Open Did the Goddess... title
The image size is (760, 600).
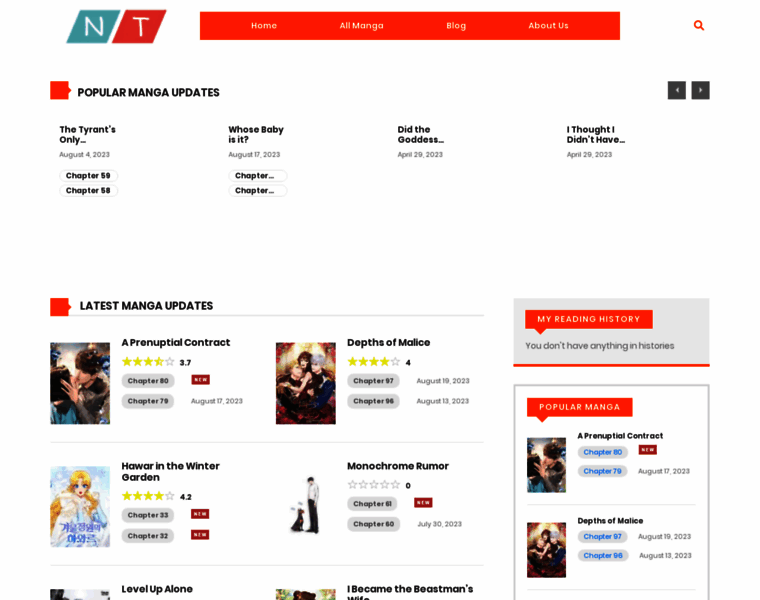click(421, 134)
